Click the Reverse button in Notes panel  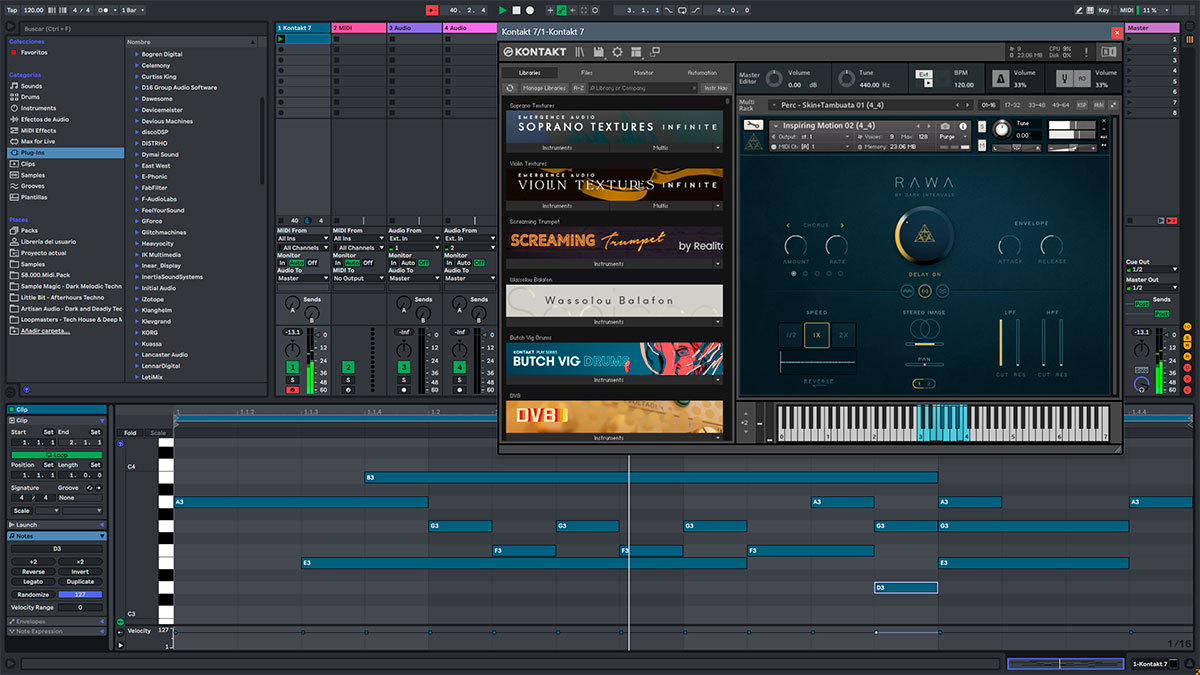[33, 572]
